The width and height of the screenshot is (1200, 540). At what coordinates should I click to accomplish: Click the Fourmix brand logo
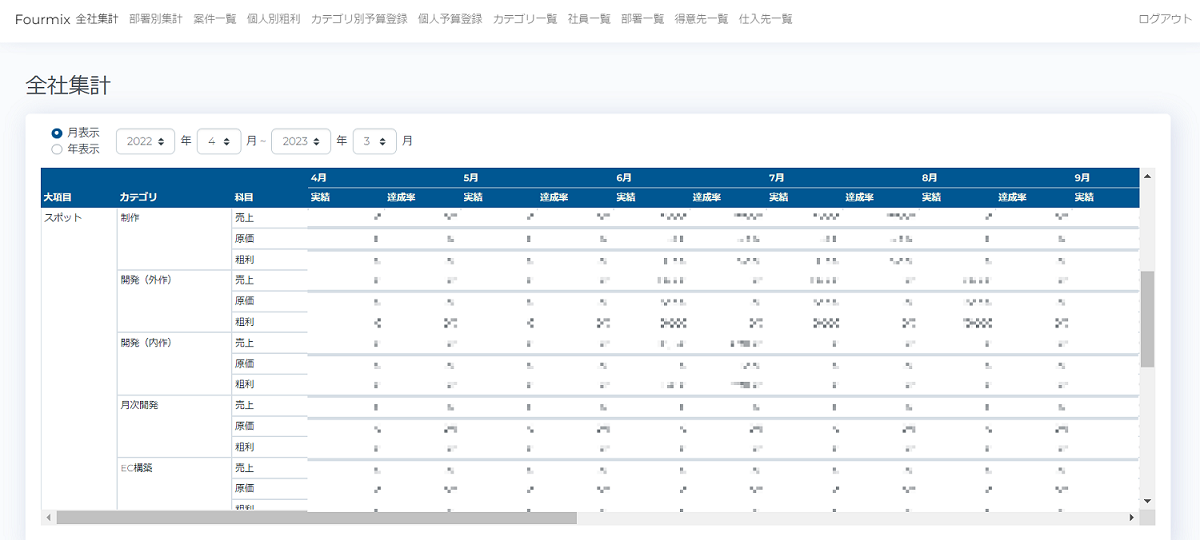(x=42, y=19)
